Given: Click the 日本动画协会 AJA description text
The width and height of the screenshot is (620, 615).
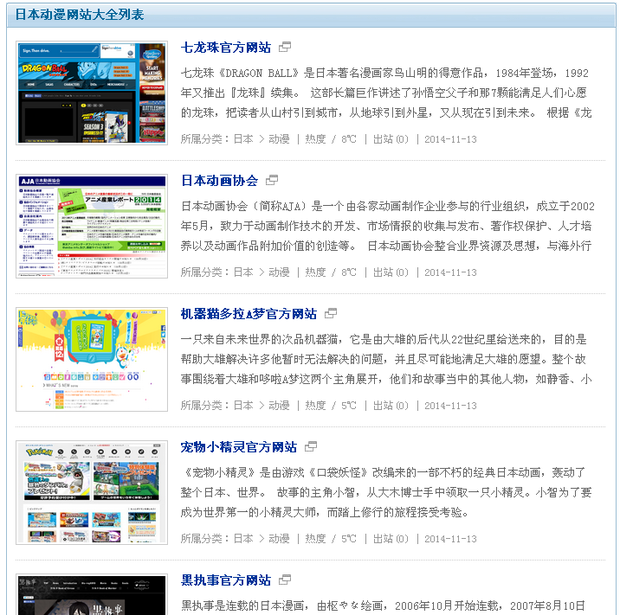Looking at the screenshot, I should (x=388, y=226).
